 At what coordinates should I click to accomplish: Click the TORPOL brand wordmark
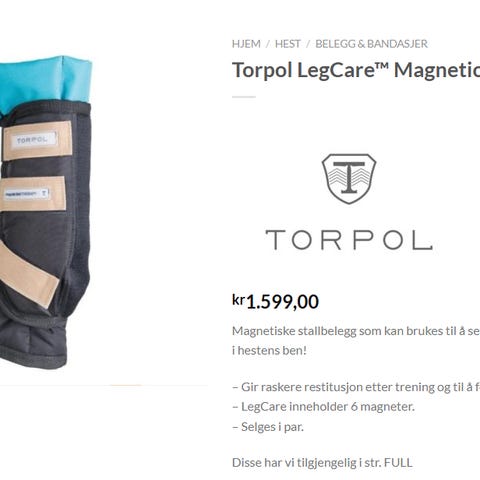pos(349,240)
